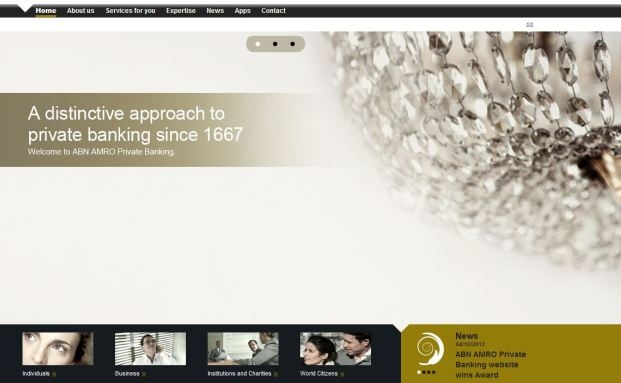Viewport: 621px width, 383px height.
Task: Click the 'A distinctive approach to private banking' headline
Action: tap(135, 124)
